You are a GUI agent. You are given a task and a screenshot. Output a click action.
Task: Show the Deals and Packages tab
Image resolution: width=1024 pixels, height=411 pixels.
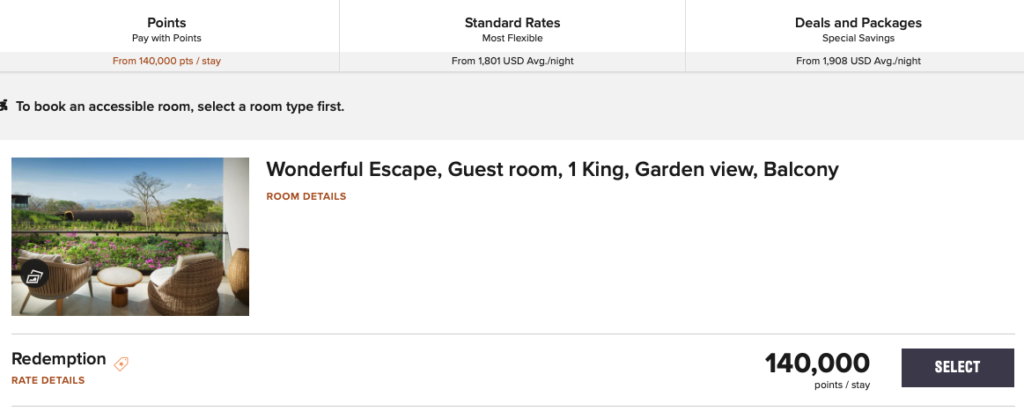(x=858, y=23)
